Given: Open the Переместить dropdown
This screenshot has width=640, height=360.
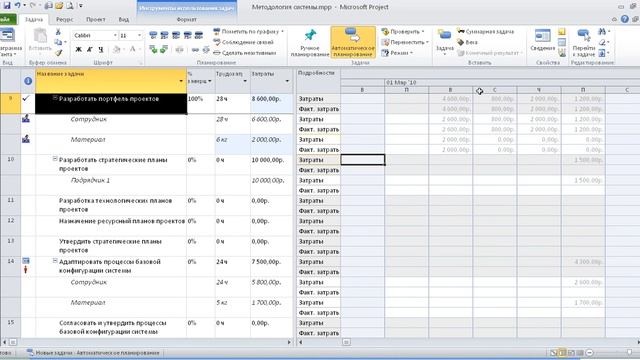Looking at the screenshot, I should coord(405,42).
